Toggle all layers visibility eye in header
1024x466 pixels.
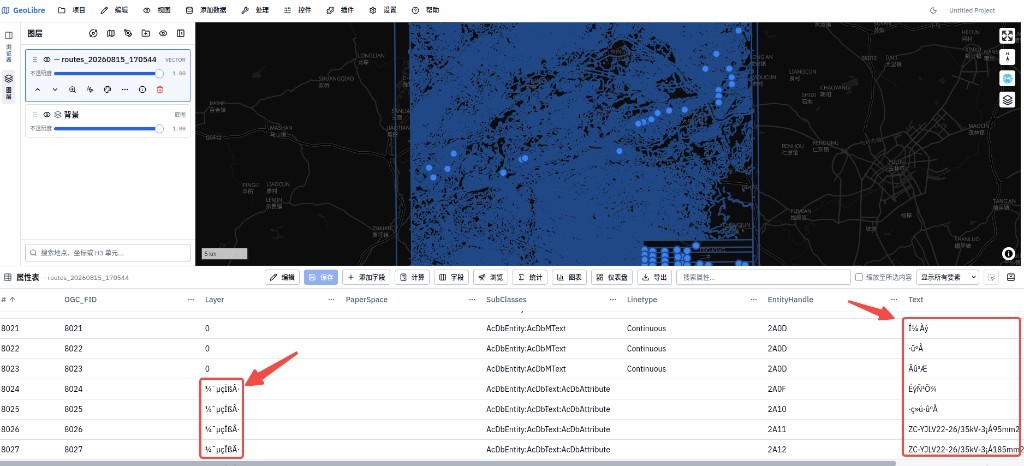point(163,33)
